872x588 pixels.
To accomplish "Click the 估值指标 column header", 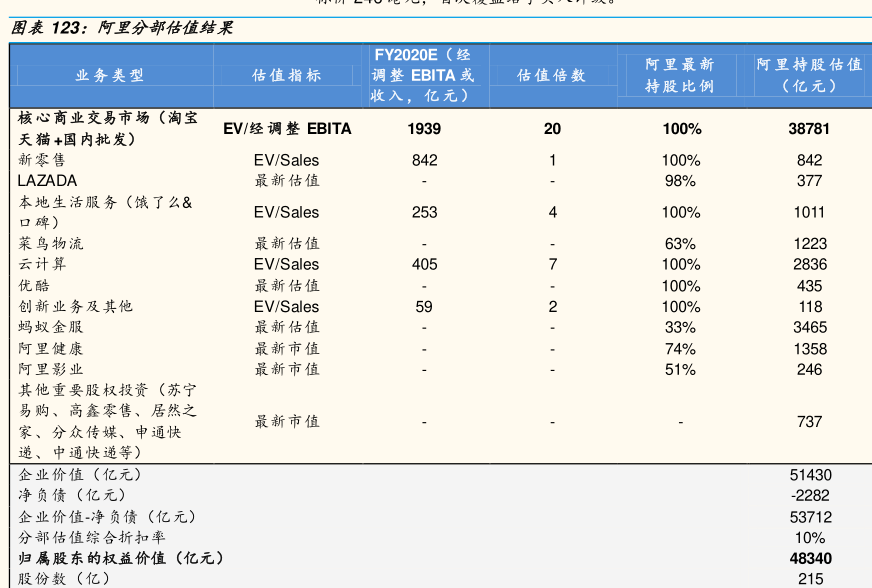I will coord(286,75).
